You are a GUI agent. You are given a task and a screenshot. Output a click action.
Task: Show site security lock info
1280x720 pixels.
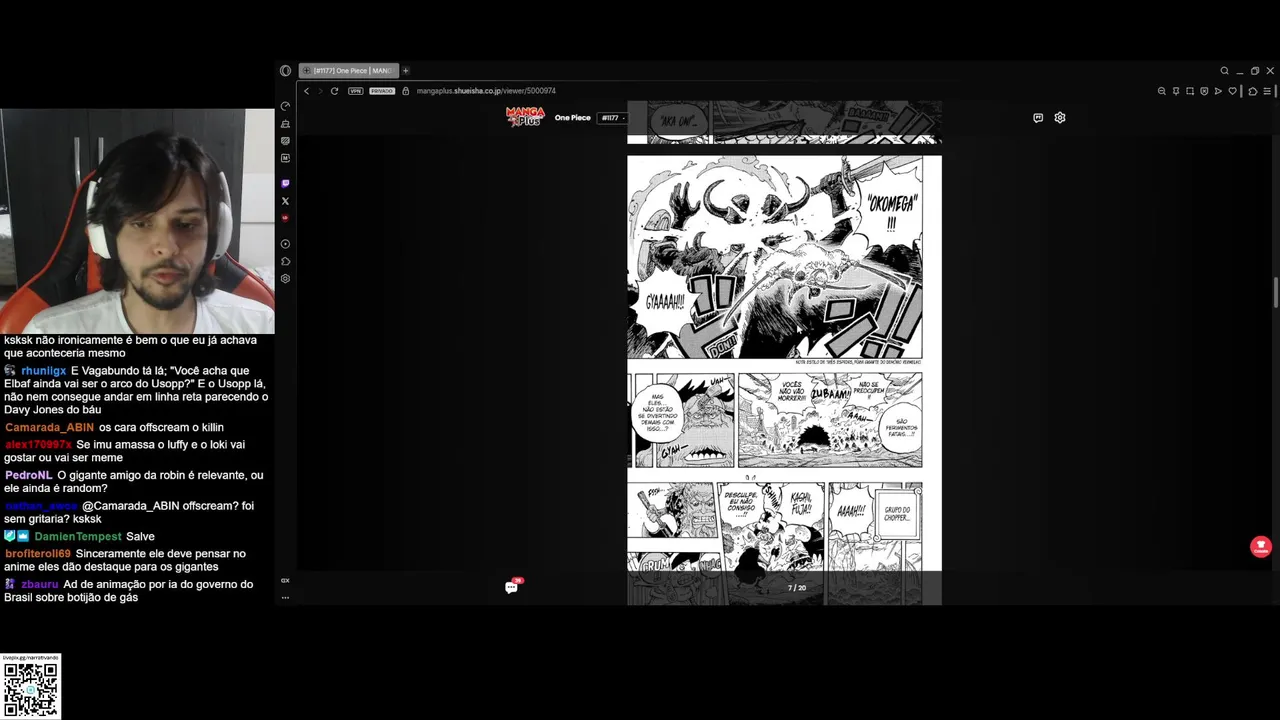click(406, 91)
